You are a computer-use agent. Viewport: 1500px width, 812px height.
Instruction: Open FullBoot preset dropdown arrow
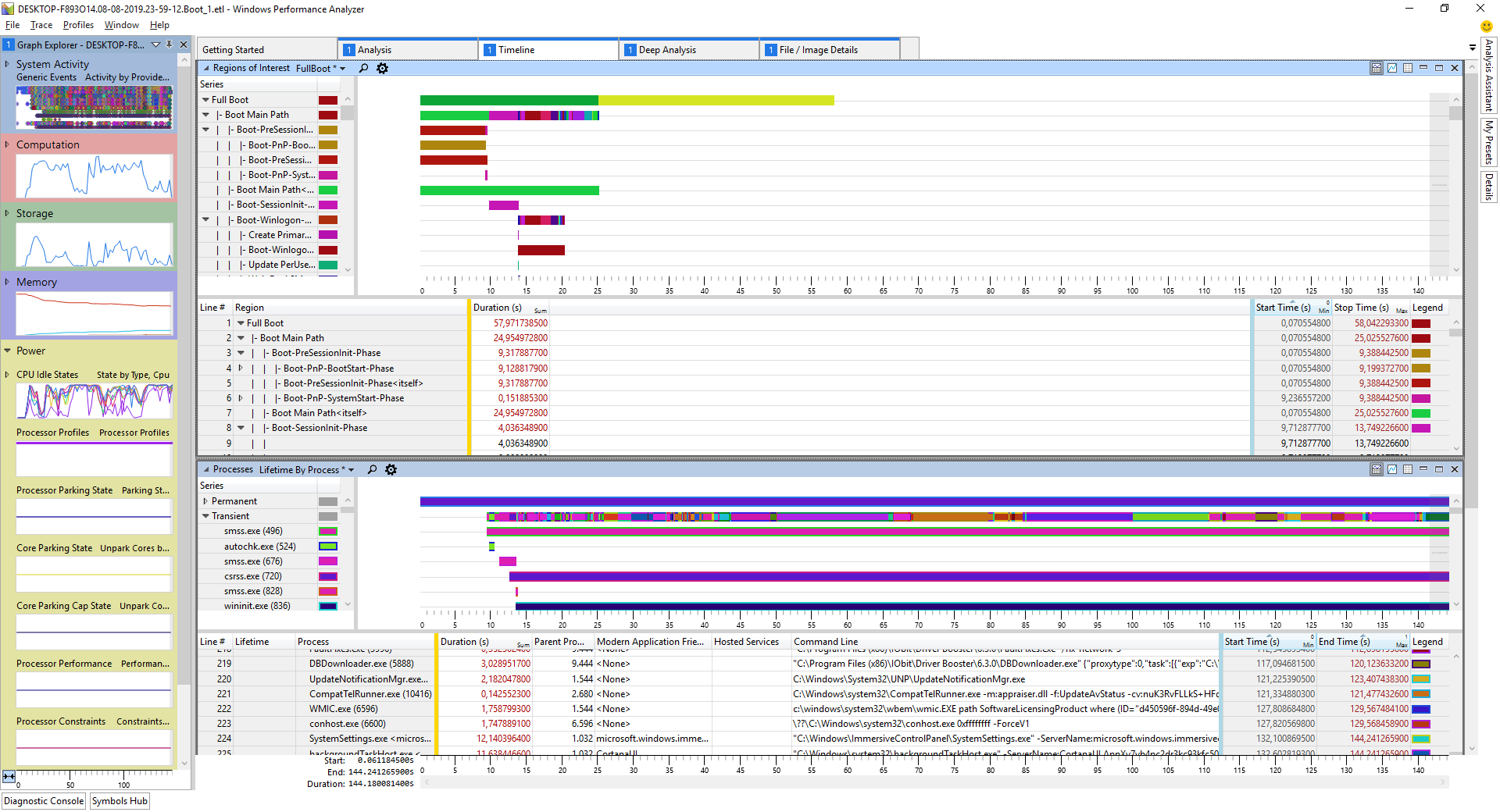(x=342, y=69)
